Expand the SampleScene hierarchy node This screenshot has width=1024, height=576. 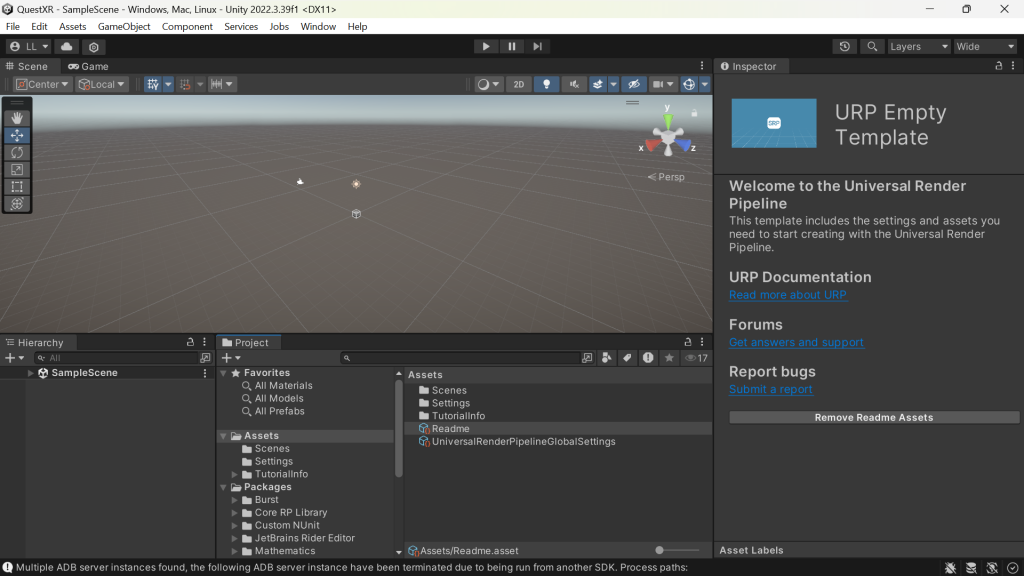[x=31, y=373]
